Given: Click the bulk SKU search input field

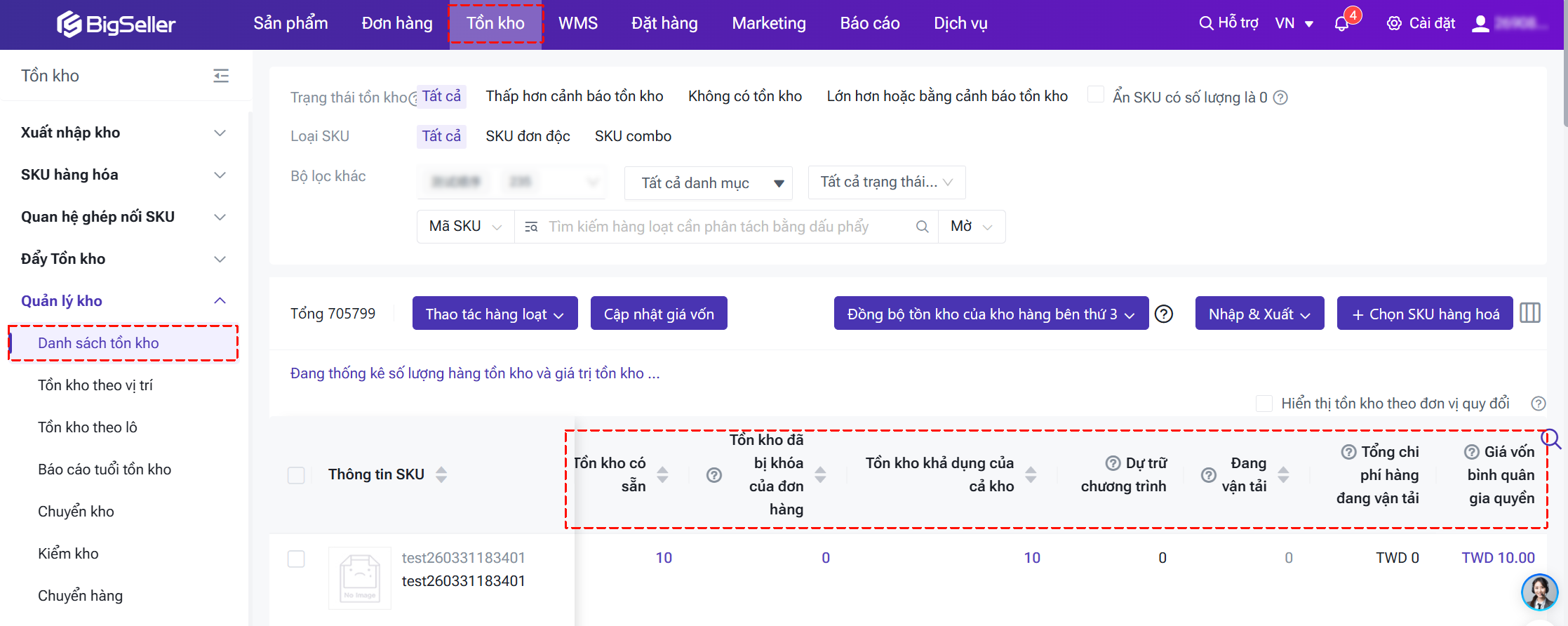Looking at the screenshot, I should tap(726, 227).
